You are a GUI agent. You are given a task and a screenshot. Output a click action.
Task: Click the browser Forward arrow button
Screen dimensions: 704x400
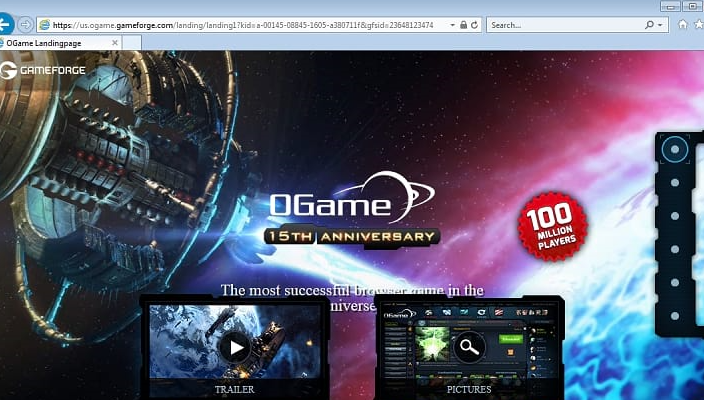26,25
